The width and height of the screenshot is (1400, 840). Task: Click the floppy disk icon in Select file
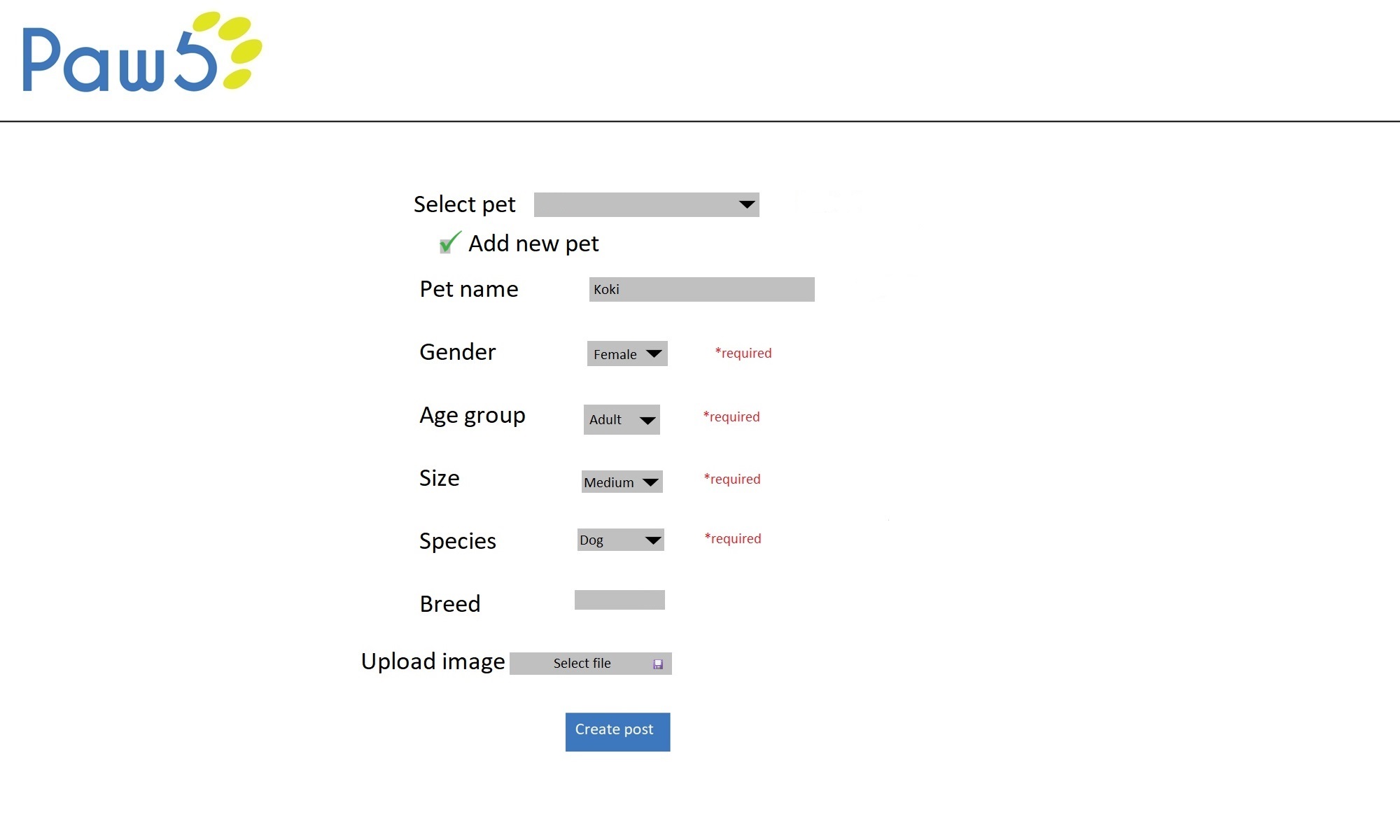point(657,664)
